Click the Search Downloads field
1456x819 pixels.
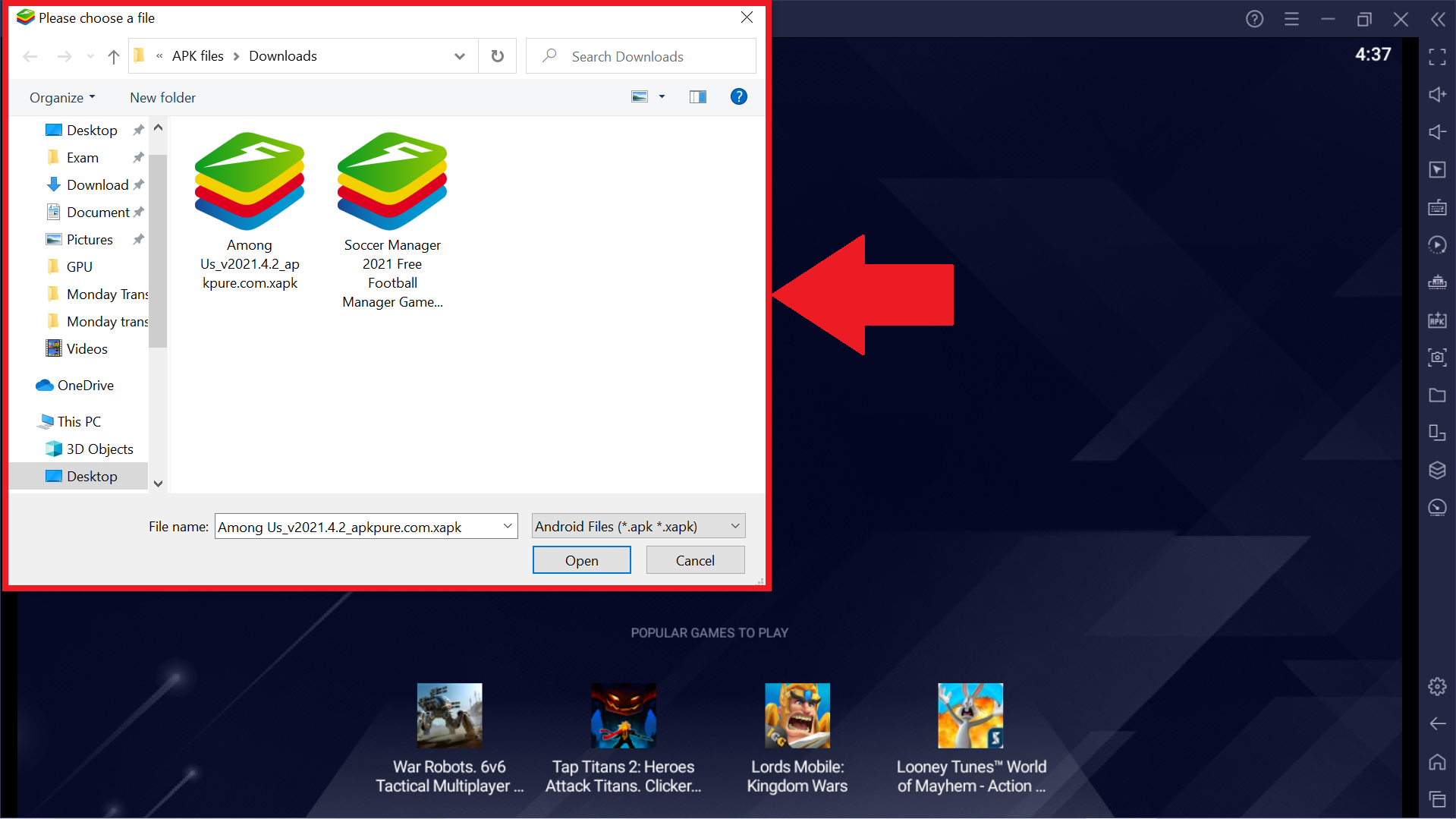point(641,56)
